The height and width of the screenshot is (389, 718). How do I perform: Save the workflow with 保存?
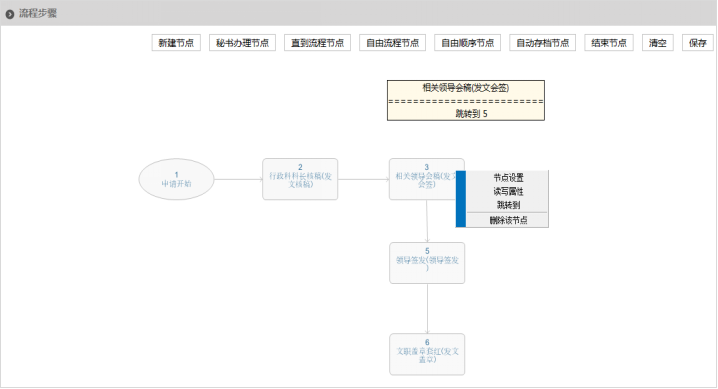(698, 43)
